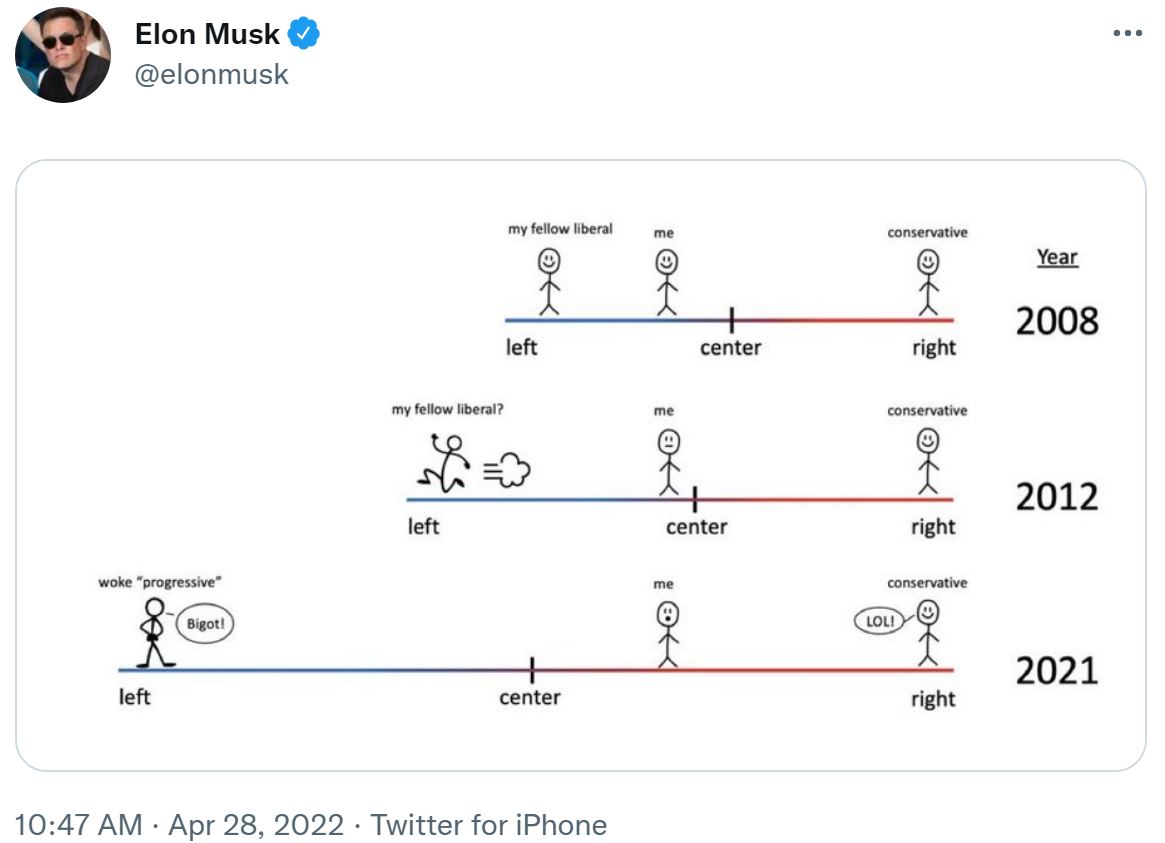This screenshot has height=843, width=1165.
Task: Click the conservative stick figure in the 2012 row
Action: pos(929,460)
